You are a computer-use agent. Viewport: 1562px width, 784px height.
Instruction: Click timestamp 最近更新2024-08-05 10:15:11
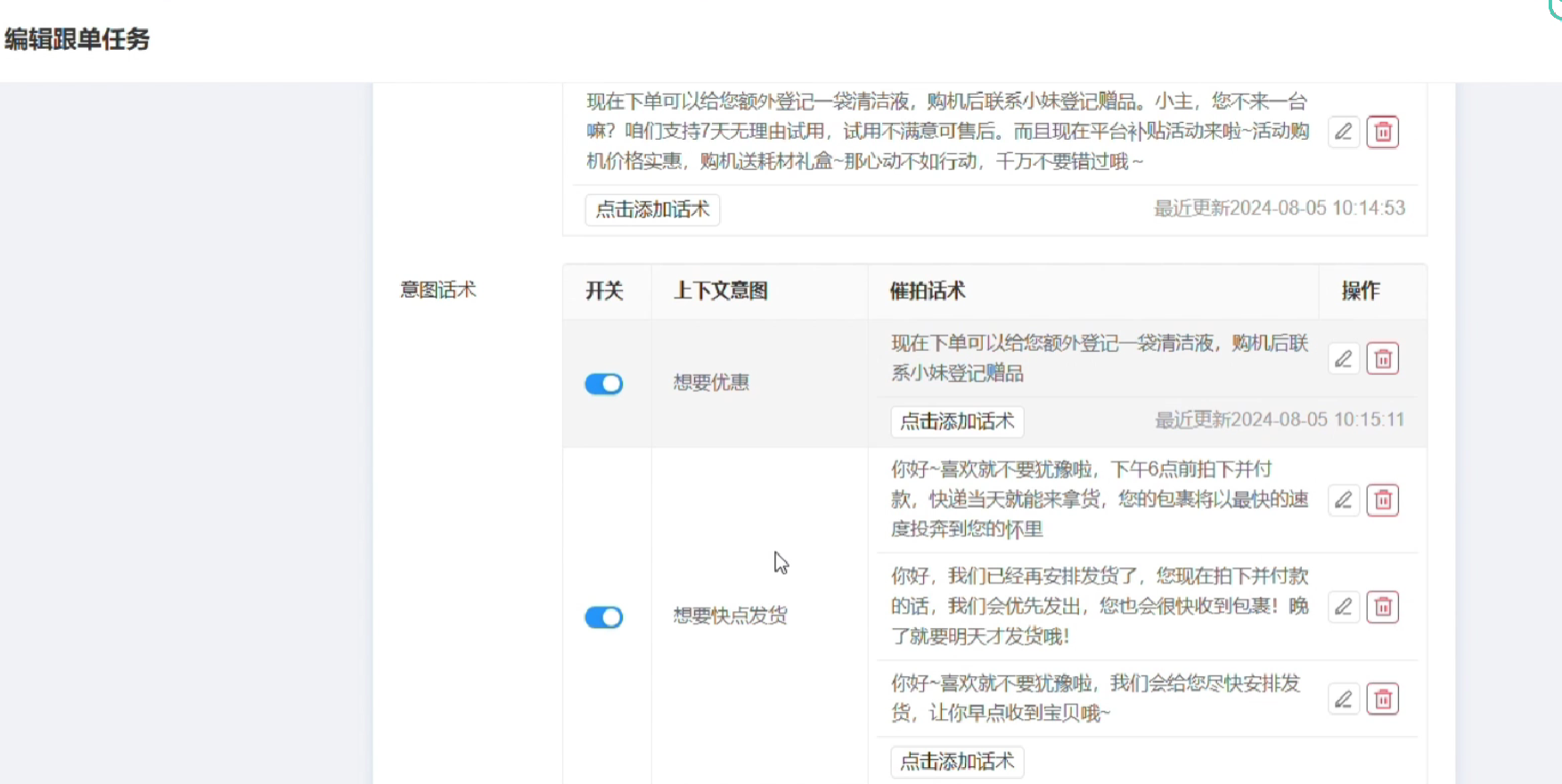pyautogui.click(x=1280, y=420)
